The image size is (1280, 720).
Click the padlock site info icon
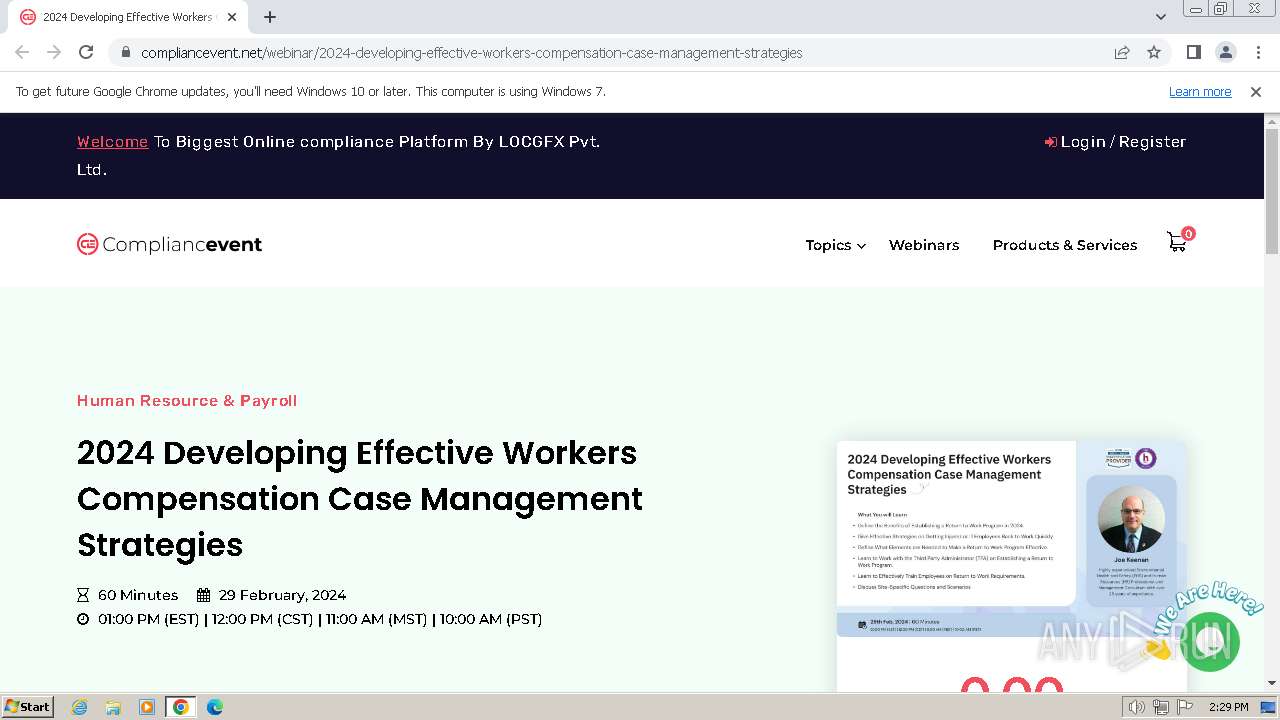[125, 53]
